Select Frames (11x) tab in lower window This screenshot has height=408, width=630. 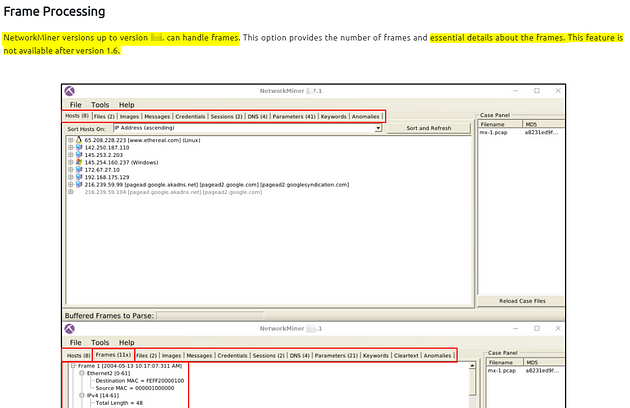tap(113, 355)
